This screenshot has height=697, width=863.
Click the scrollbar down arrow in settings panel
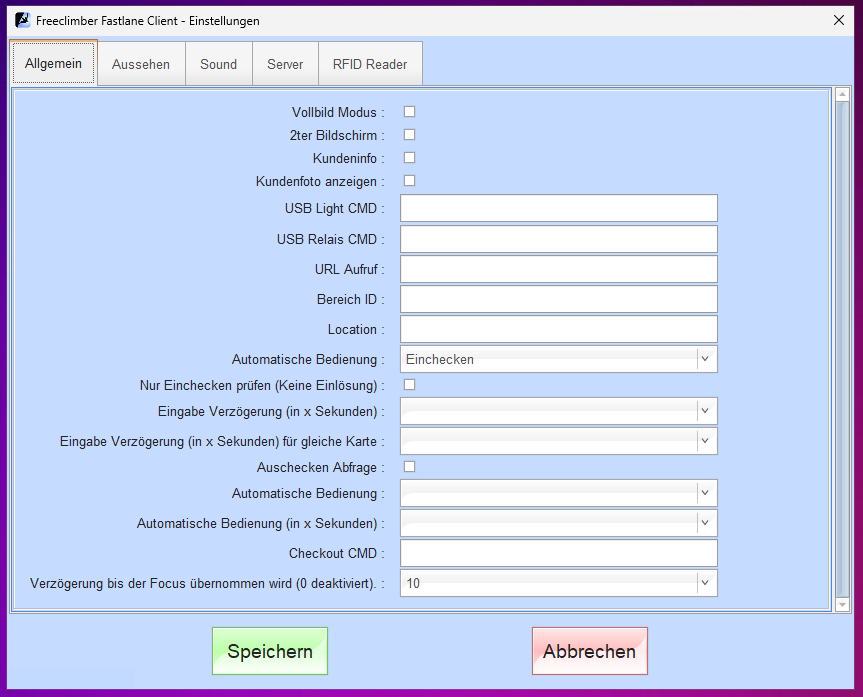tap(842, 604)
